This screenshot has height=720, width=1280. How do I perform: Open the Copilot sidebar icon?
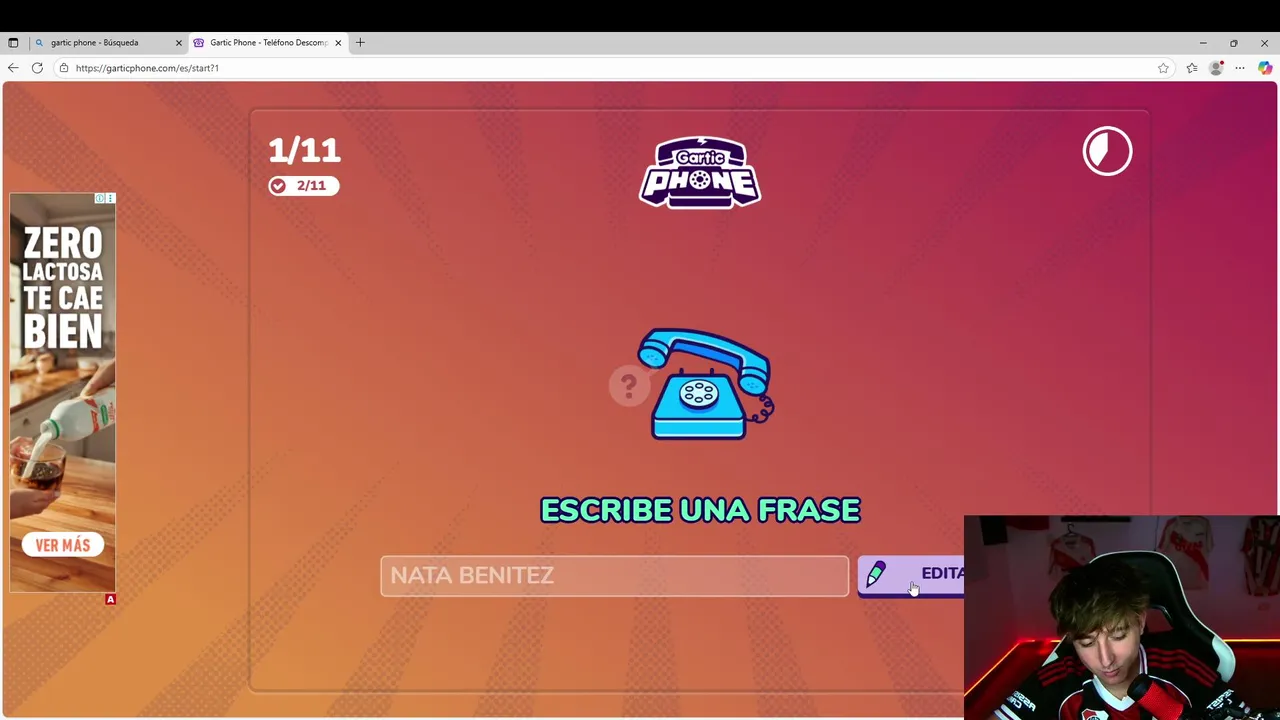click(1265, 68)
